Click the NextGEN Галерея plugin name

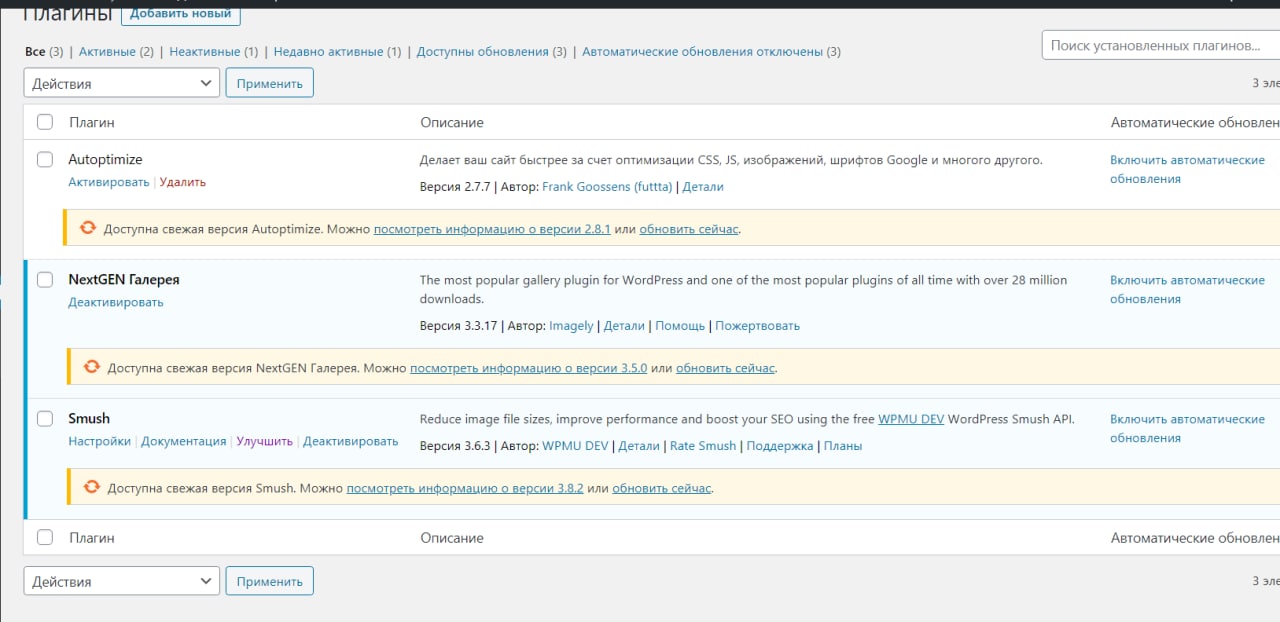click(124, 279)
